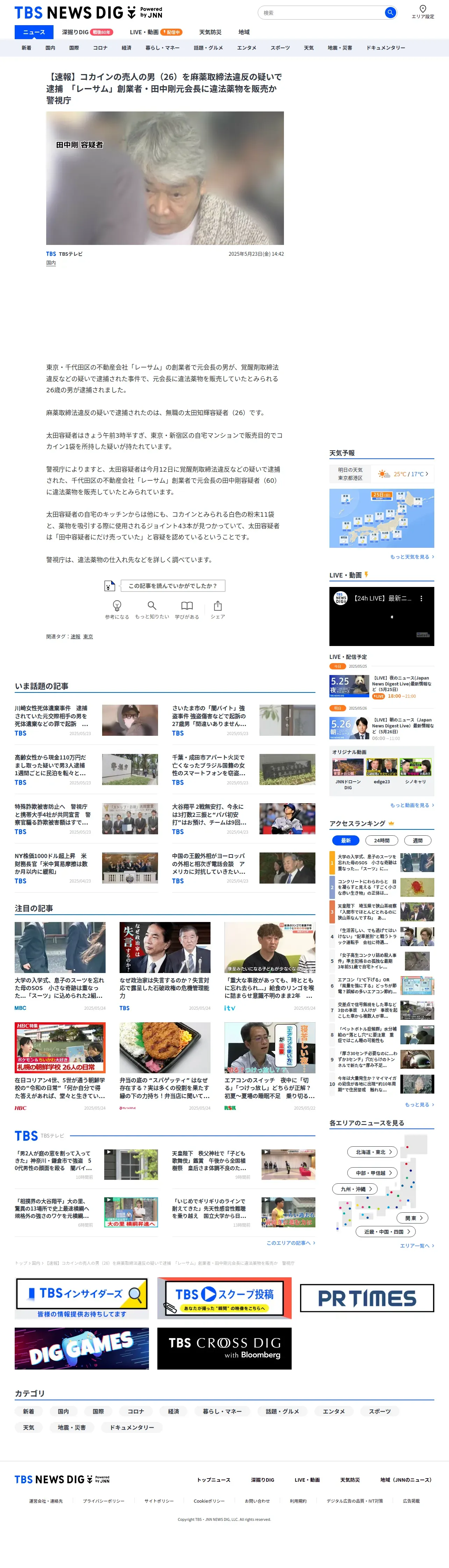Open the スポーツ category in top menu
This screenshot has height=1568, width=449.
pyautogui.click(x=280, y=48)
